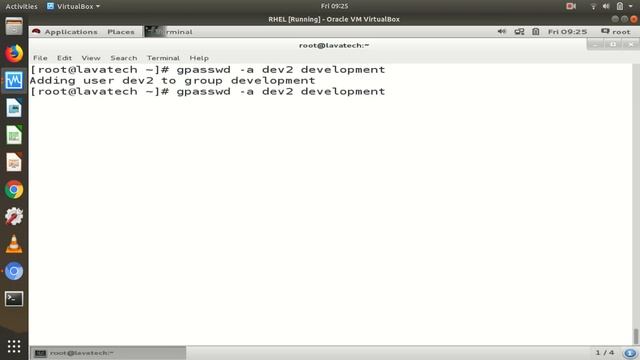This screenshot has width=640, height=360.
Task: Click Activities in the top bar
Action: [x=21, y=6]
